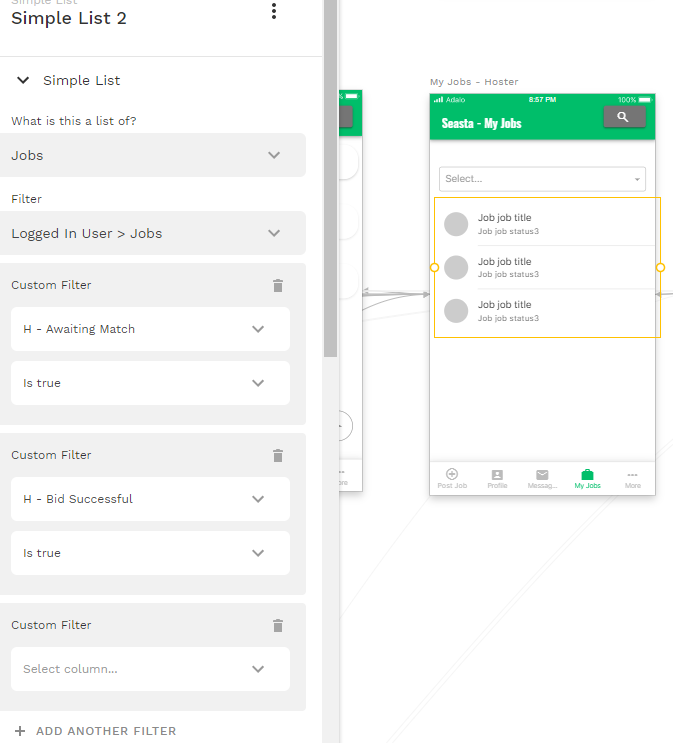
Task: Open the three-dot options menu
Action: click(273, 11)
